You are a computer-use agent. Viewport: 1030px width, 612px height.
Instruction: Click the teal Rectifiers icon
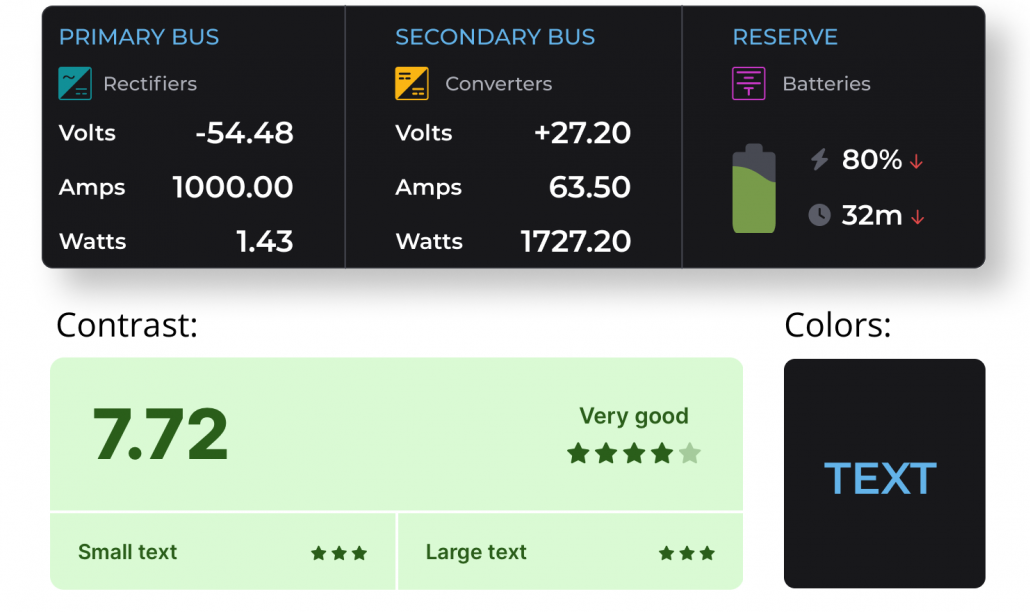[75, 83]
